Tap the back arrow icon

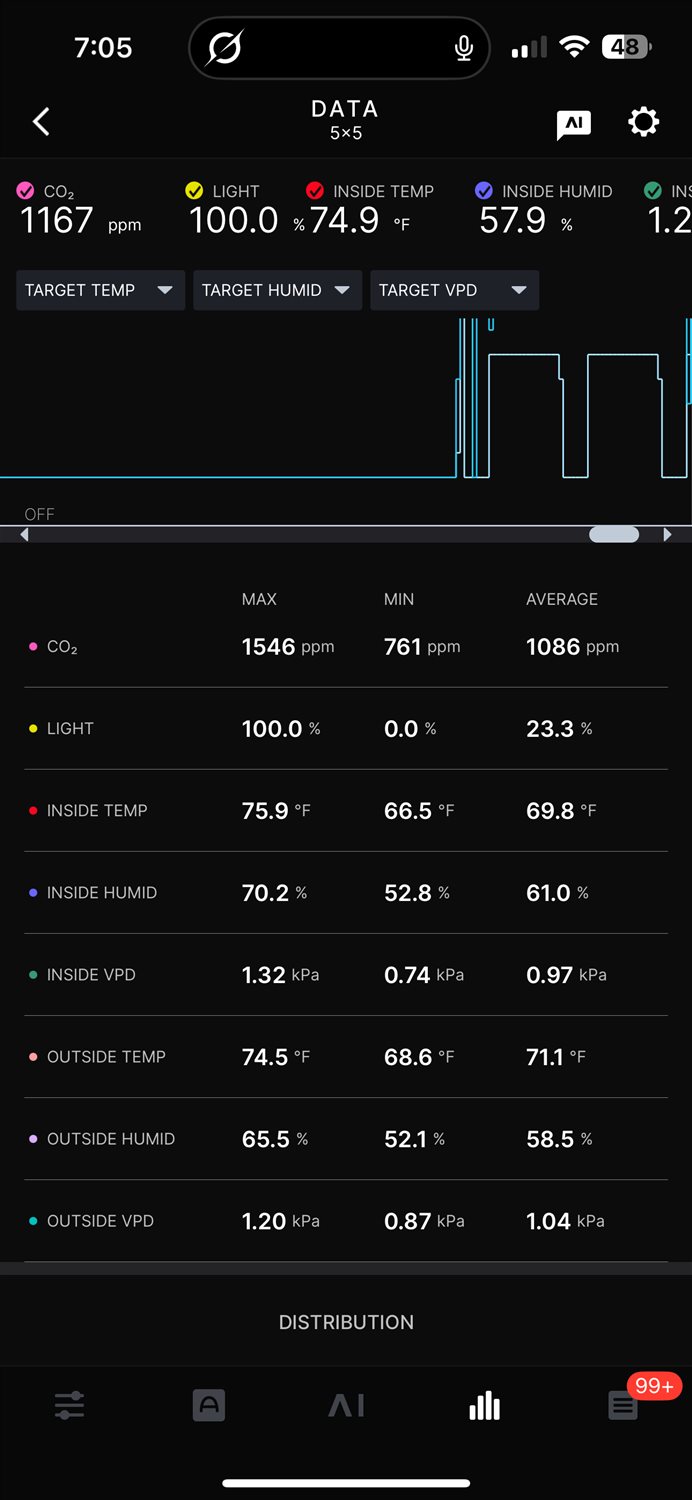[x=41, y=122]
